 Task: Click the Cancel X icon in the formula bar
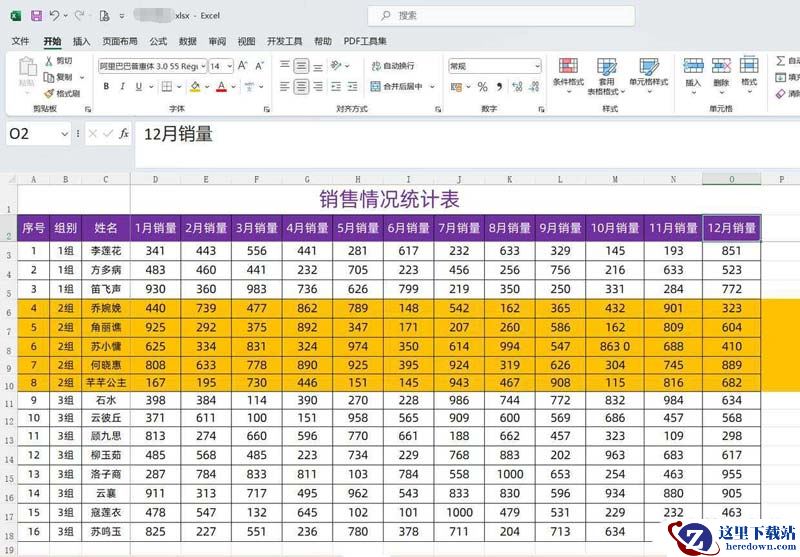click(x=93, y=134)
